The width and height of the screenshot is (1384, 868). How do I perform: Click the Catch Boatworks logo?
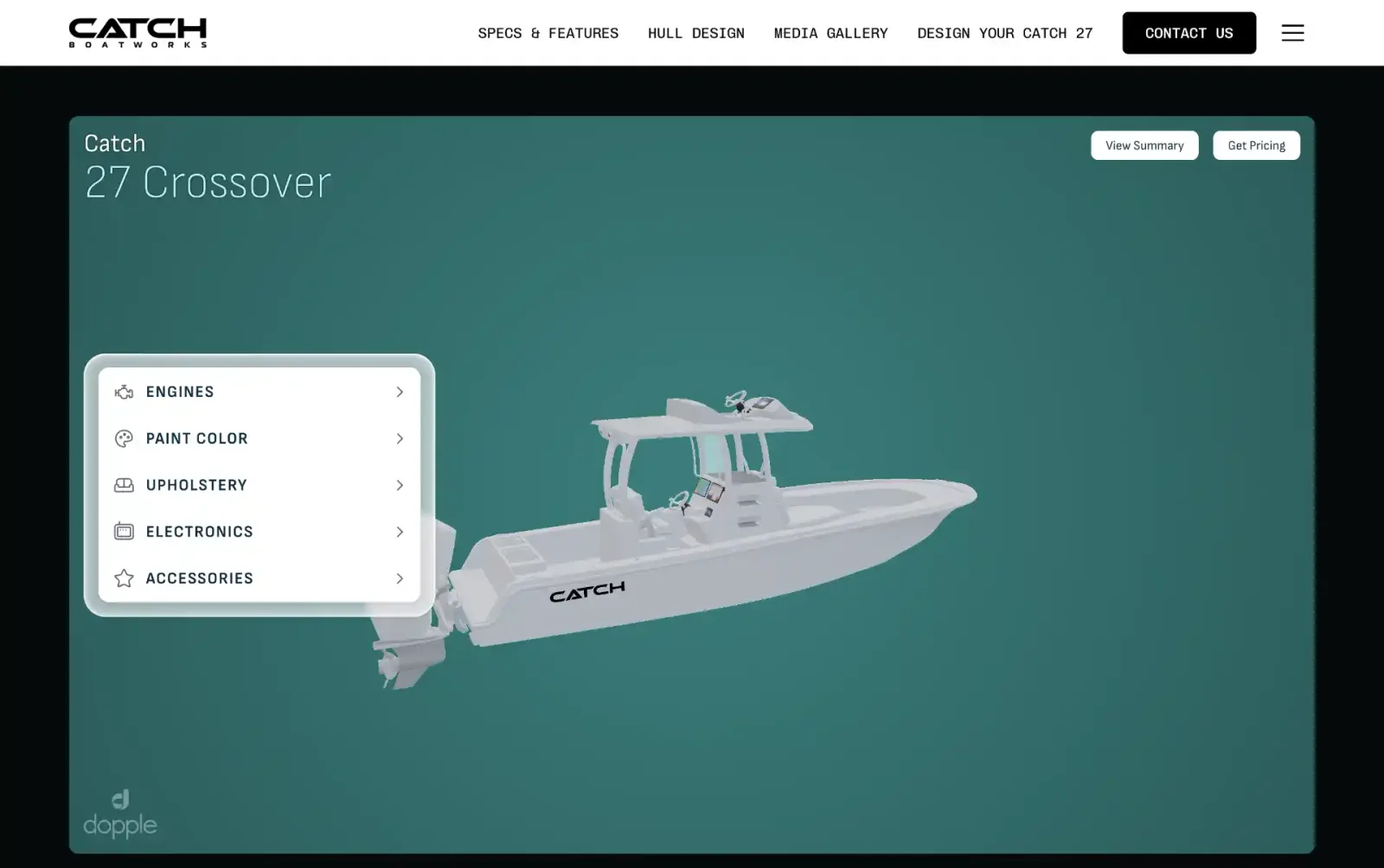138,33
